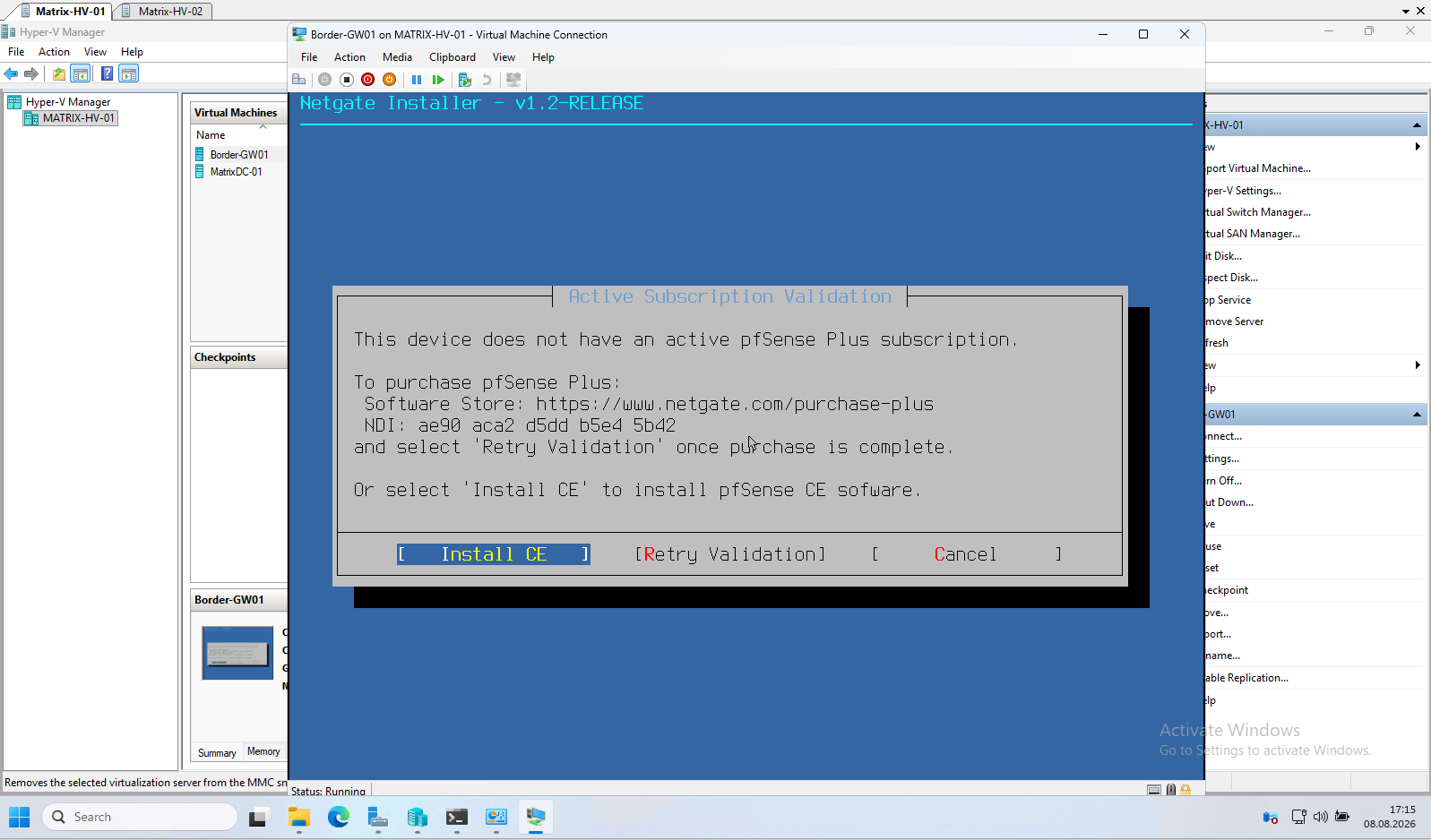Click Import Virtual Machine in Actions pane
Image resolution: width=1431 pixels, height=840 pixels.
[x=1258, y=168]
